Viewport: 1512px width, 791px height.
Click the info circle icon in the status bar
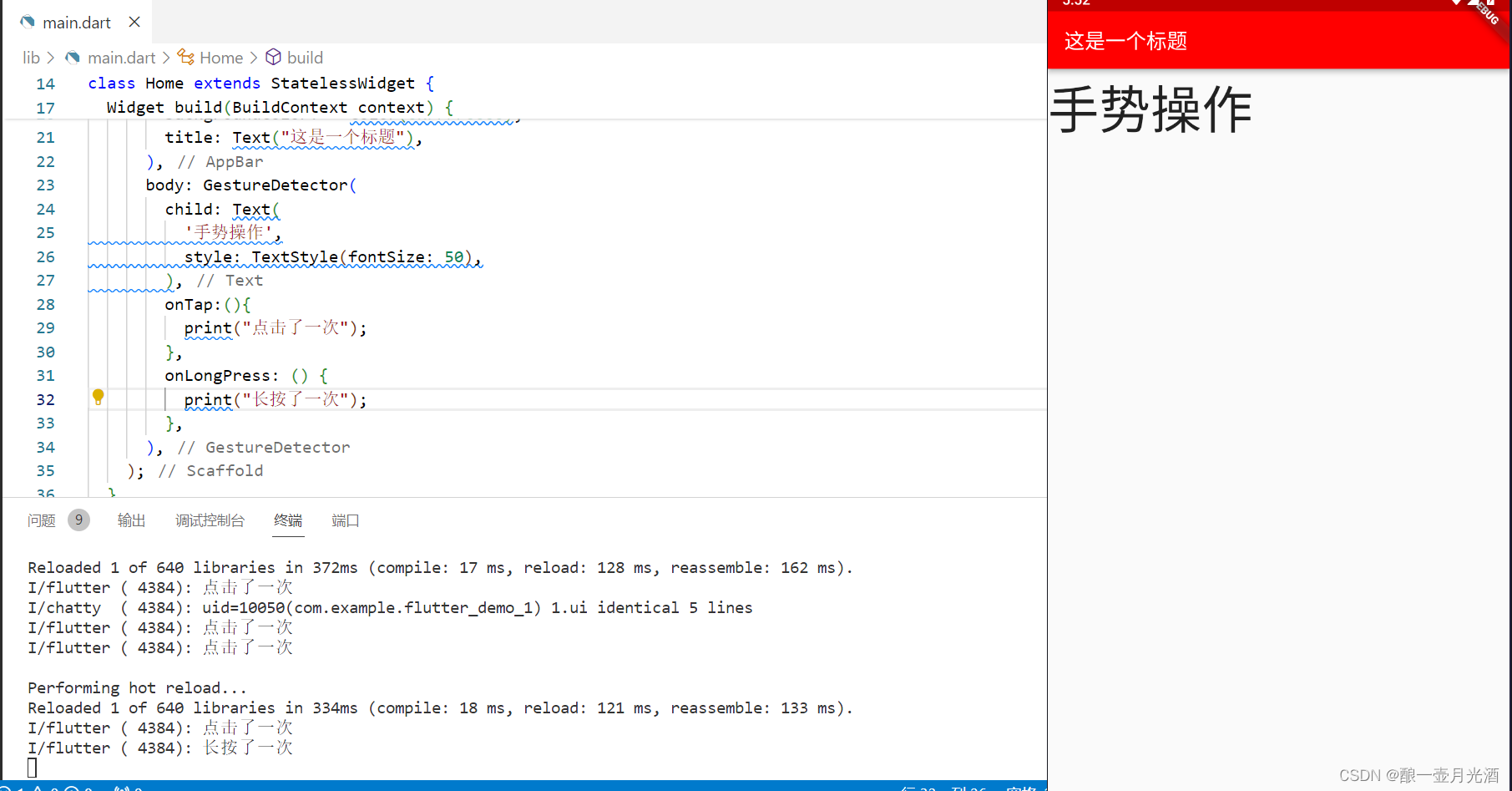click(x=73, y=788)
